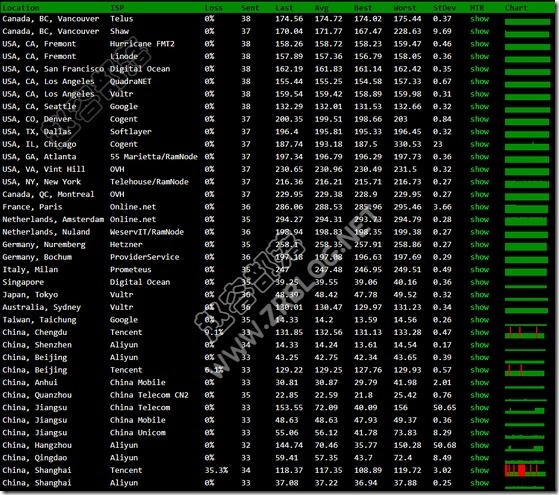This screenshot has width=559, height=495.
Task: Show MTR for Shanghai Tencent row
Action: tap(479, 470)
